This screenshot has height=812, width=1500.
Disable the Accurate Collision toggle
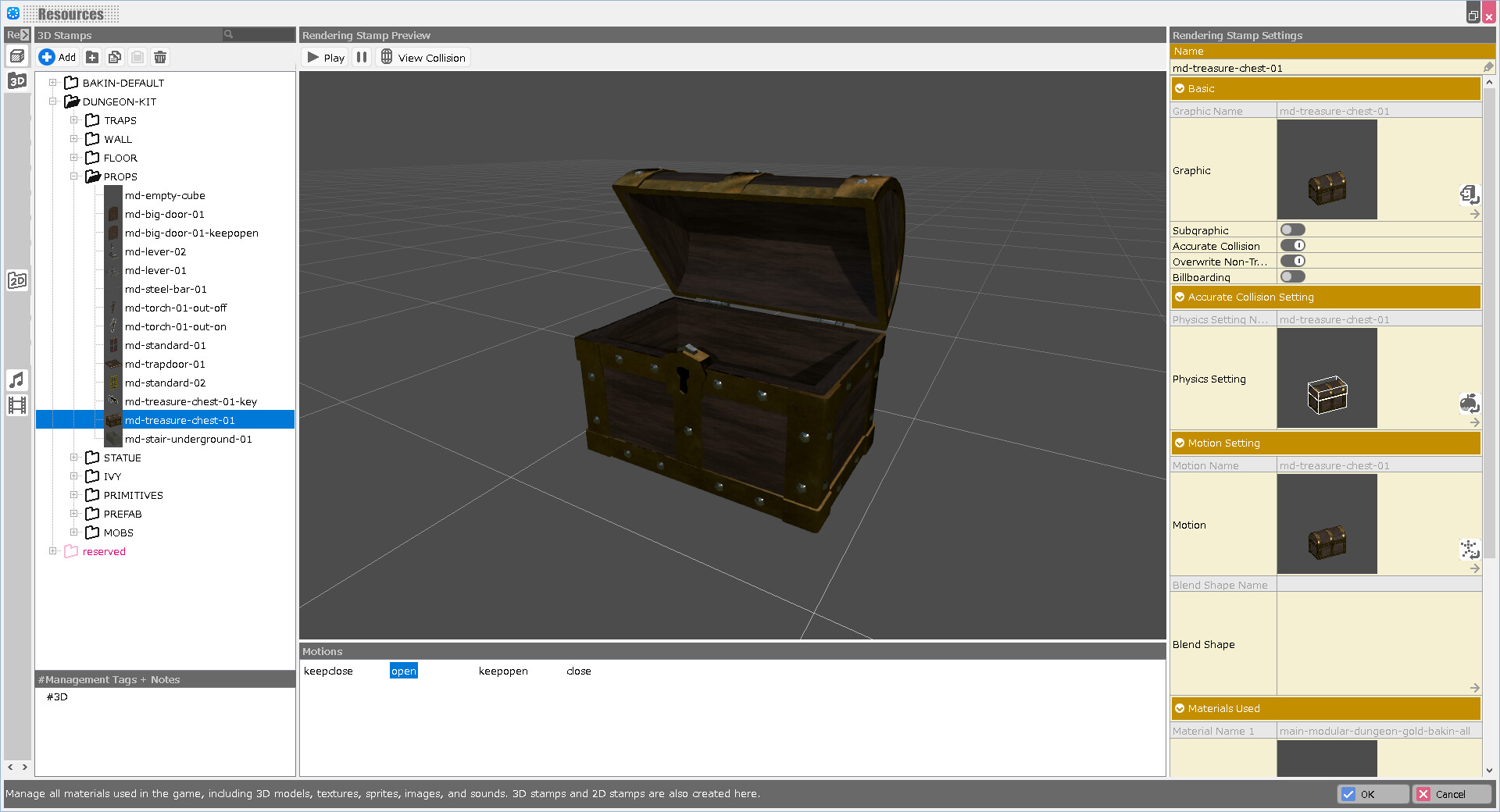[1292, 245]
